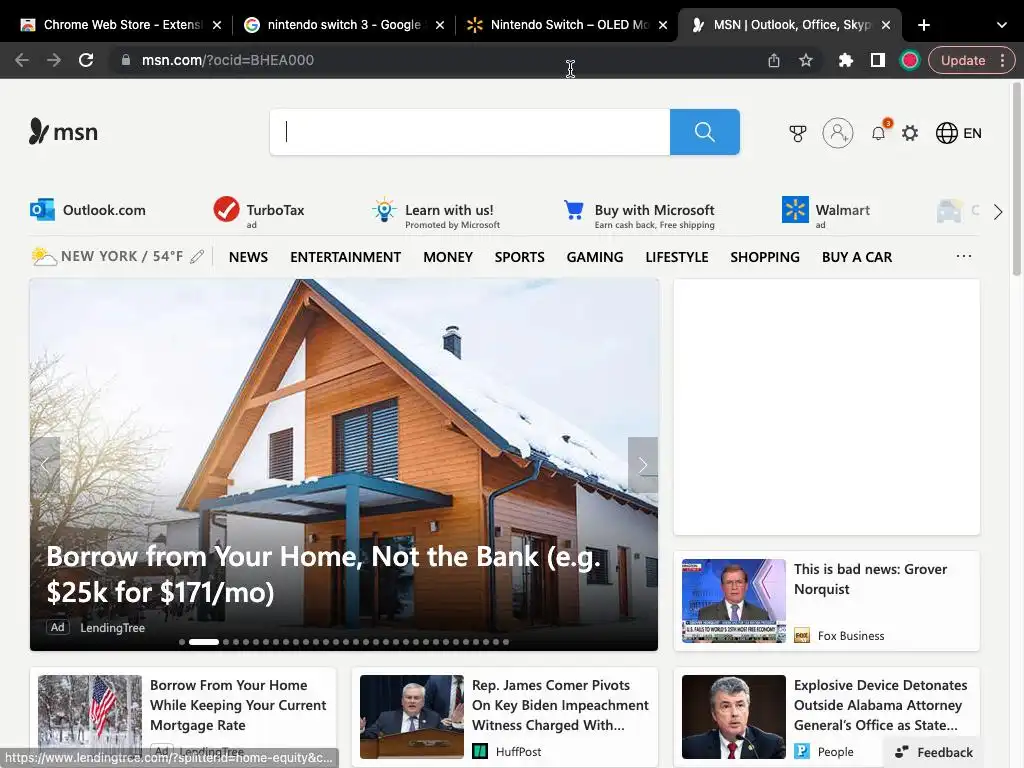The height and width of the screenshot is (768, 1024).
Task: Click the address bar URL
Action: click(x=228, y=60)
